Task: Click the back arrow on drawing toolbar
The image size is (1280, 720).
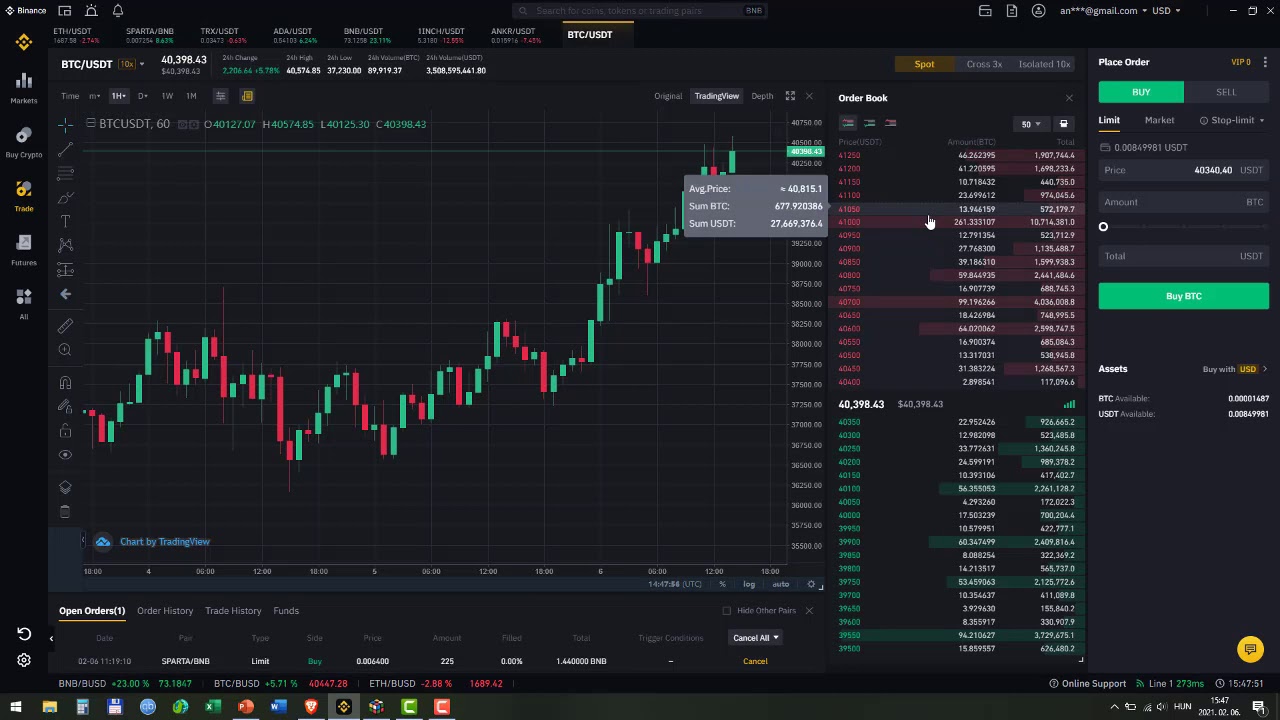Action: pos(65,294)
